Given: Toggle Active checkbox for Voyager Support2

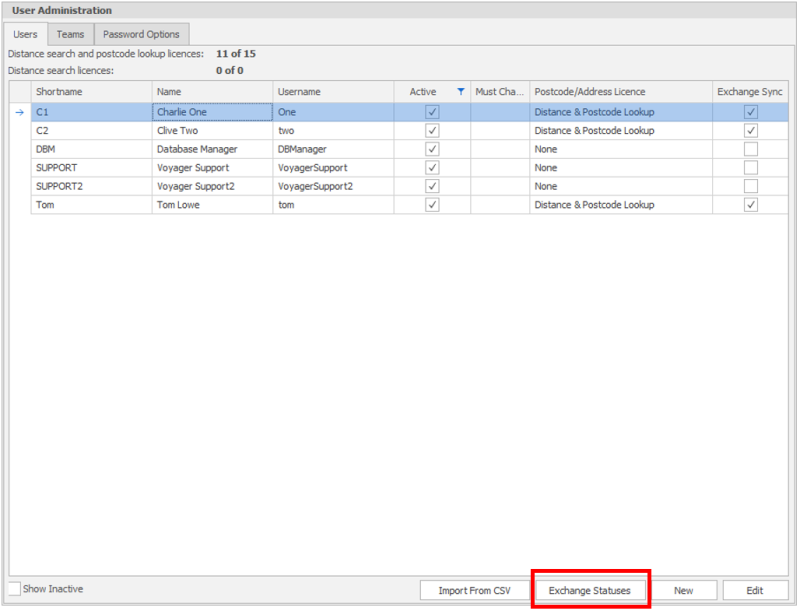Looking at the screenshot, I should point(432,186).
